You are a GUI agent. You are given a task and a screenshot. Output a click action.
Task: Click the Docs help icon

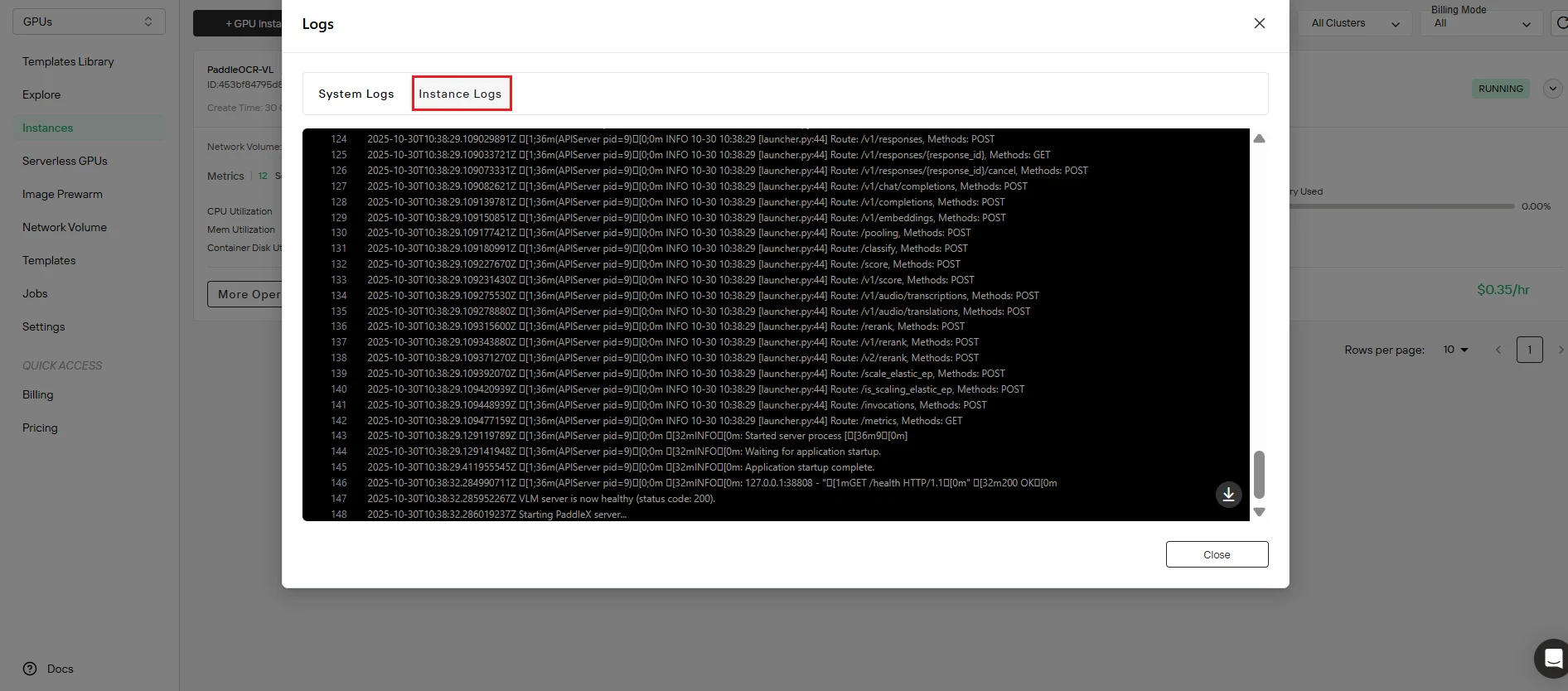30,669
